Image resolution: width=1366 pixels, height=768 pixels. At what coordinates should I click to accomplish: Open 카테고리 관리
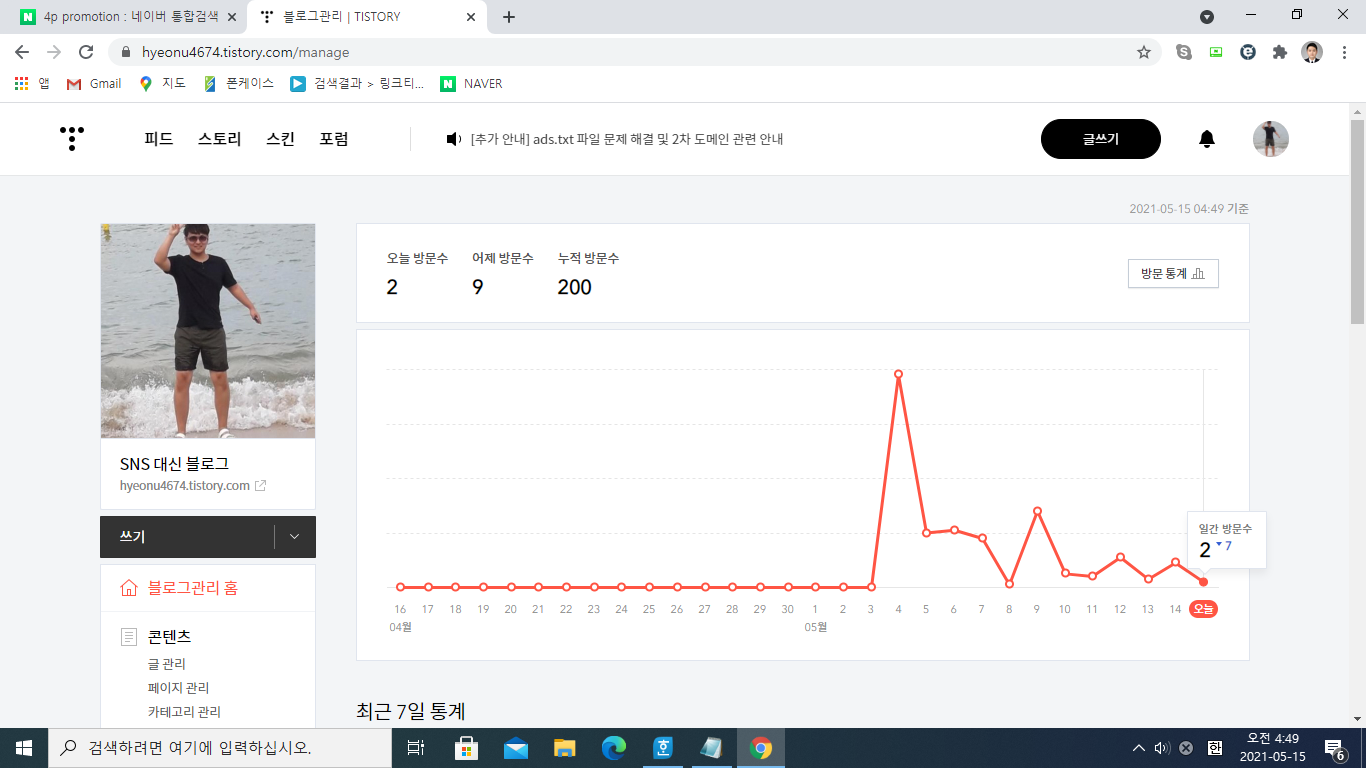[x=184, y=712]
